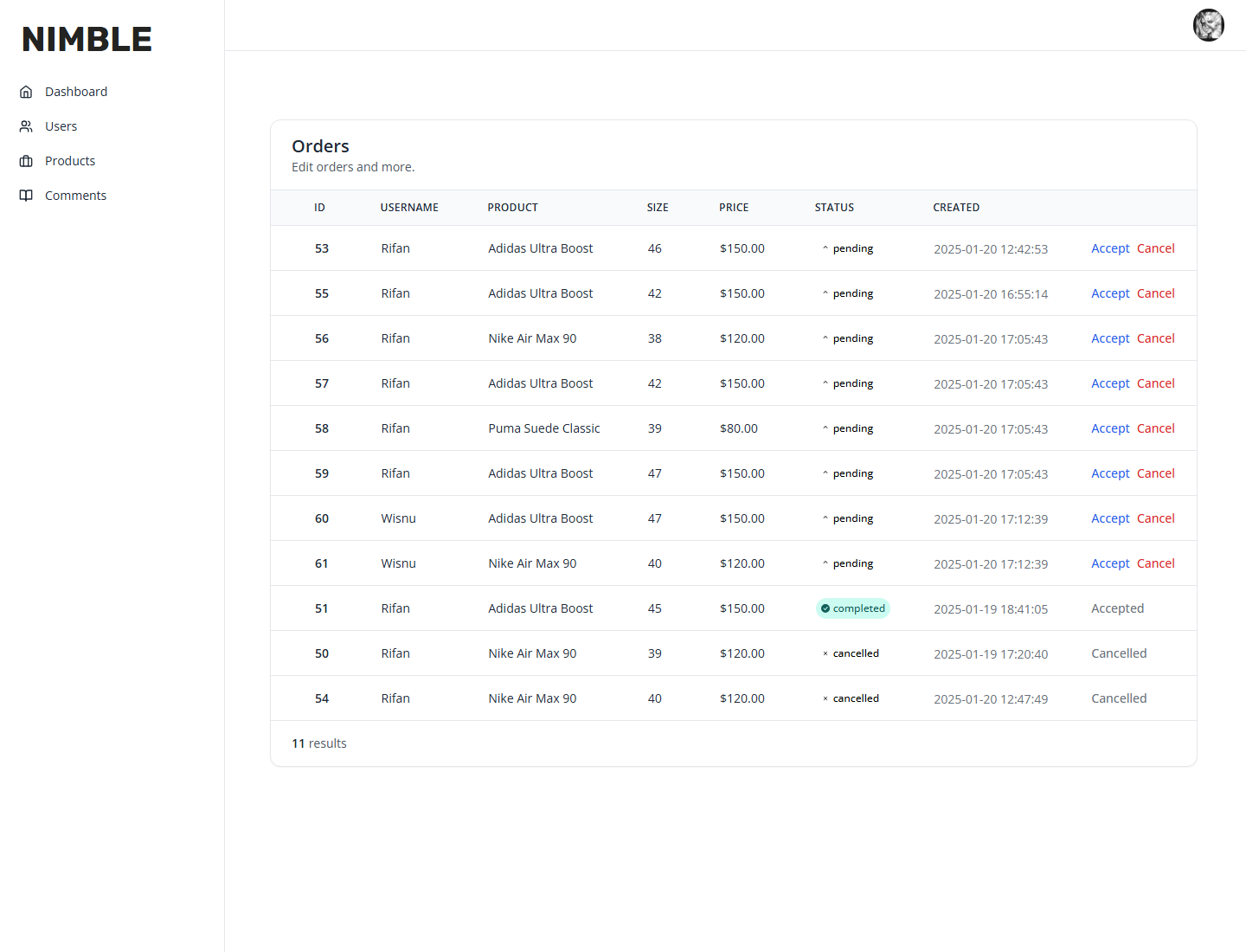Click username Wisnu on order 60

click(x=398, y=518)
